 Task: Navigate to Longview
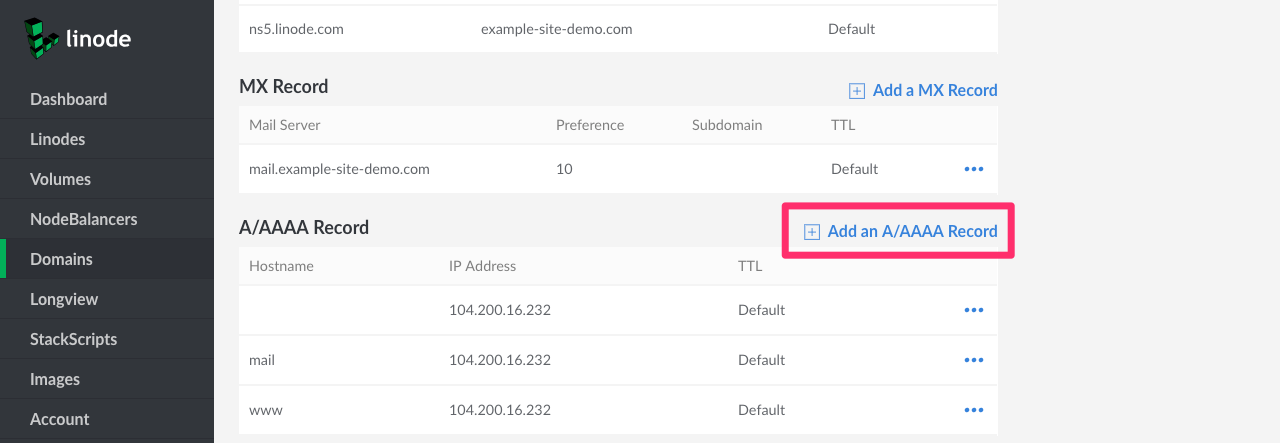click(x=64, y=299)
